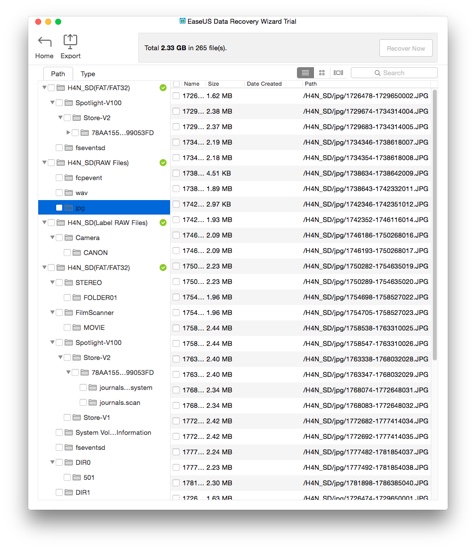Select the Path tab
476x550 pixels.
58,74
